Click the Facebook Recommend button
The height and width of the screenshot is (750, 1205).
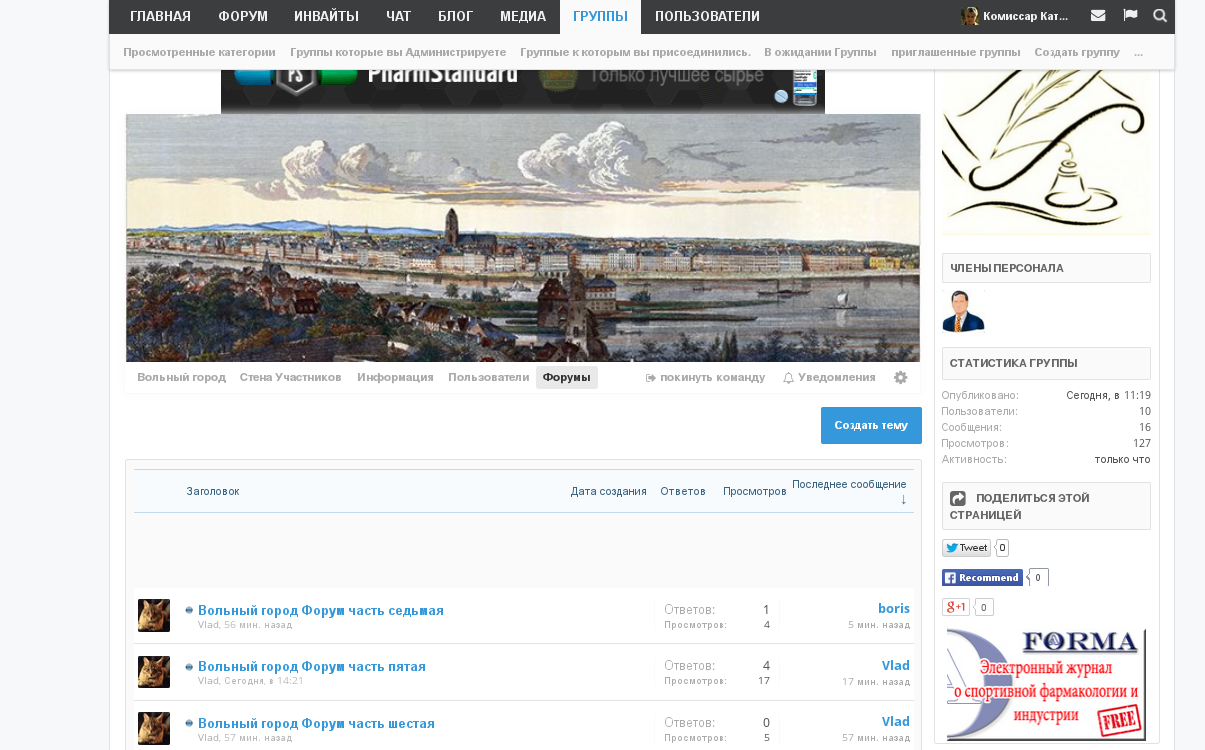click(x=982, y=577)
